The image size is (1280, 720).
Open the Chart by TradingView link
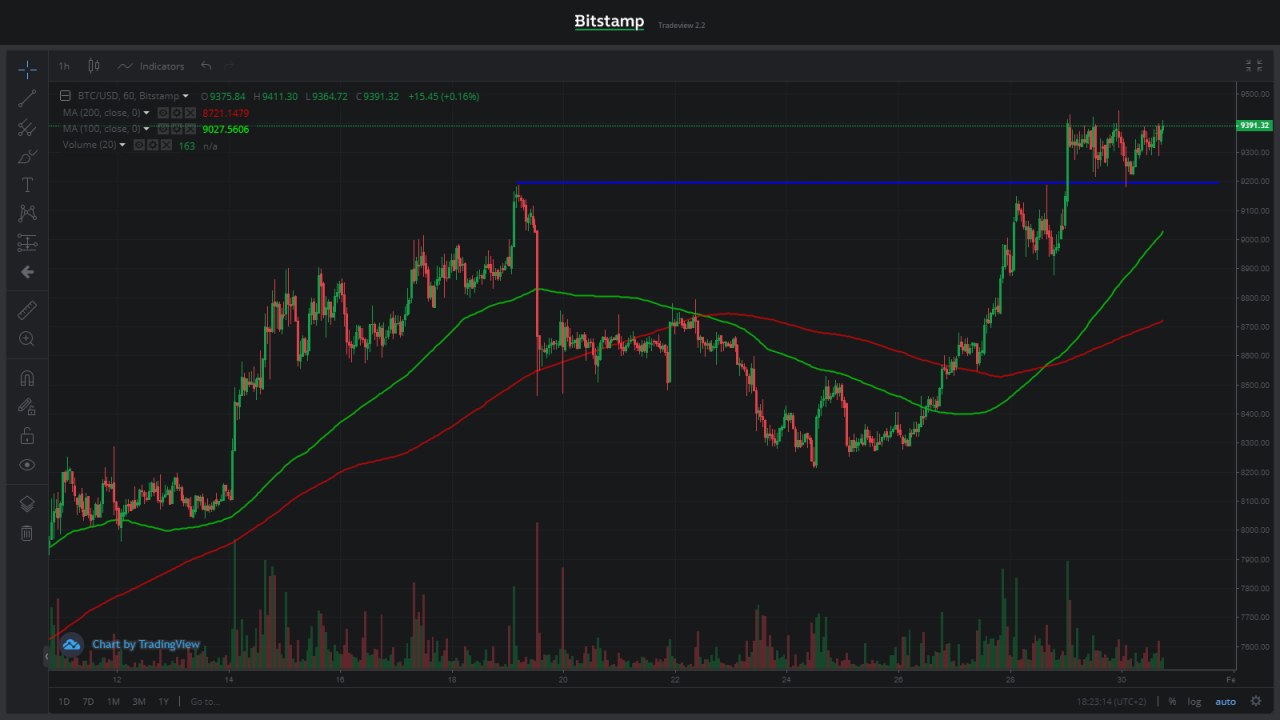(x=146, y=645)
